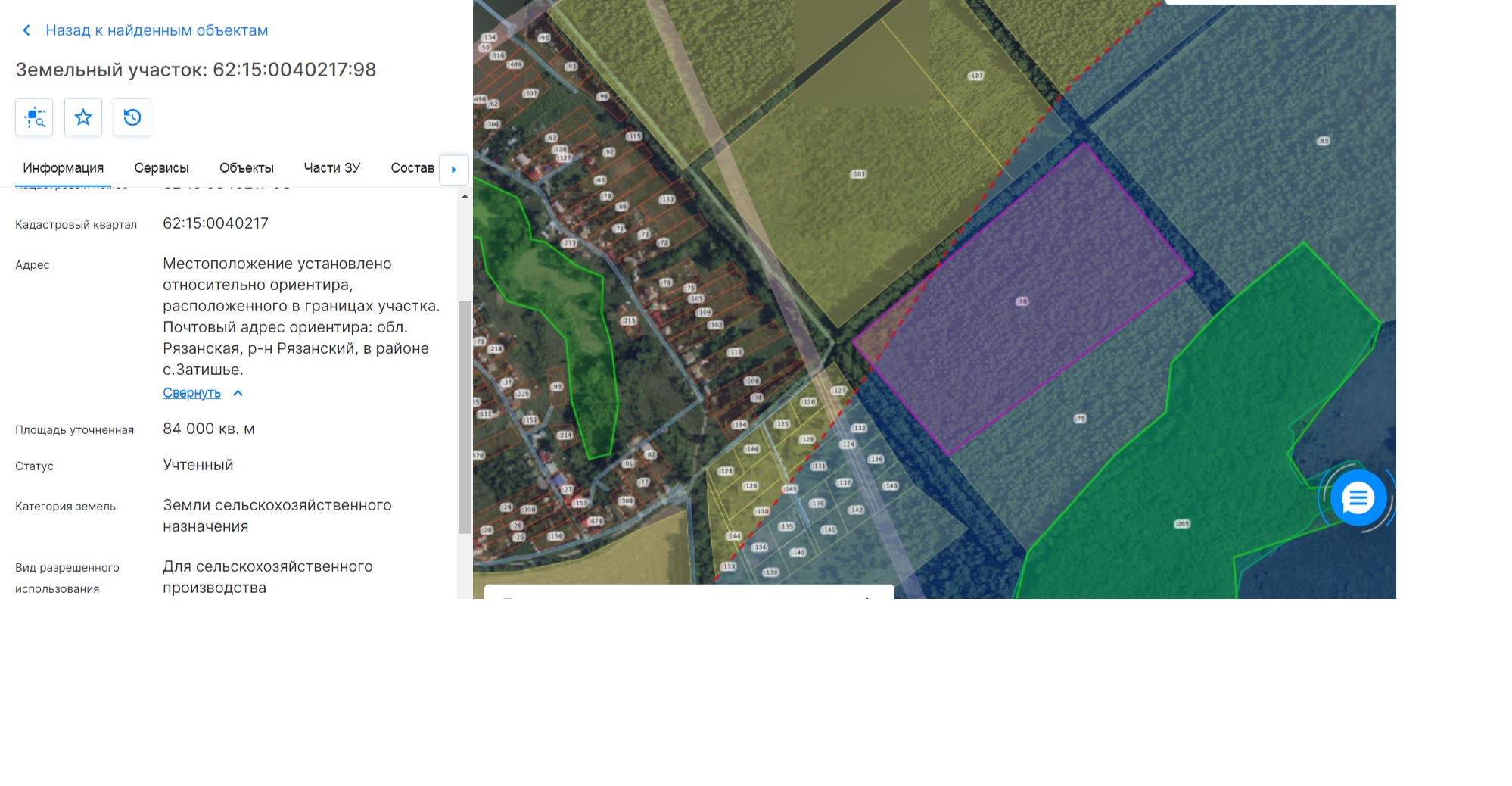
Task: Select 'Для сельскохозяйственного производства' value
Action: [268, 577]
